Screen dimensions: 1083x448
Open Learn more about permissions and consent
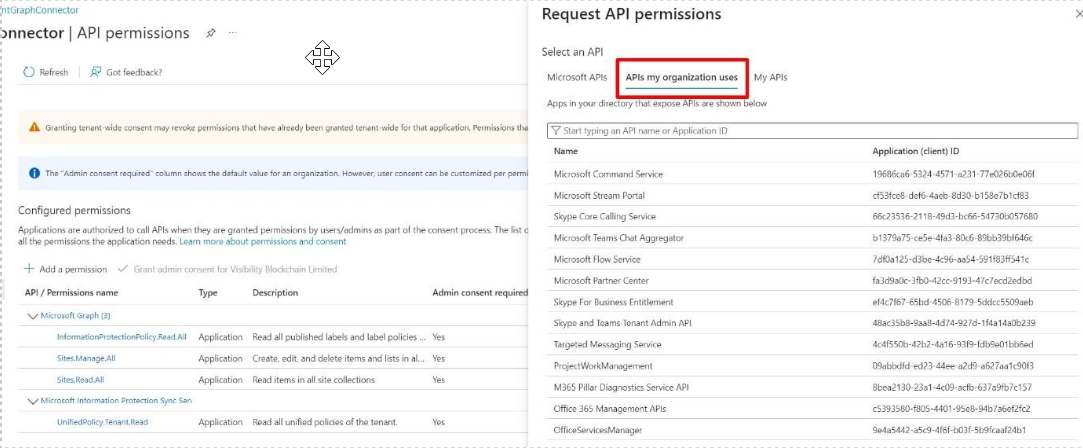pos(262,241)
